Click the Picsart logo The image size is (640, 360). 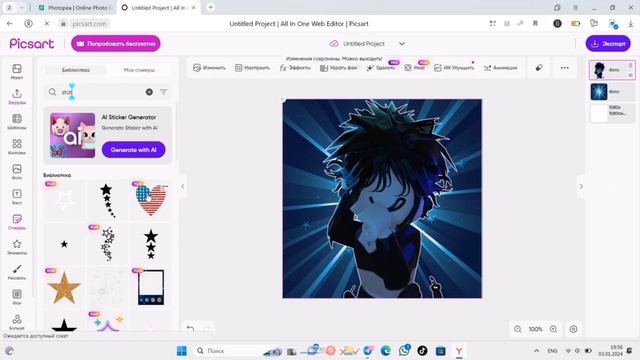click(32, 43)
